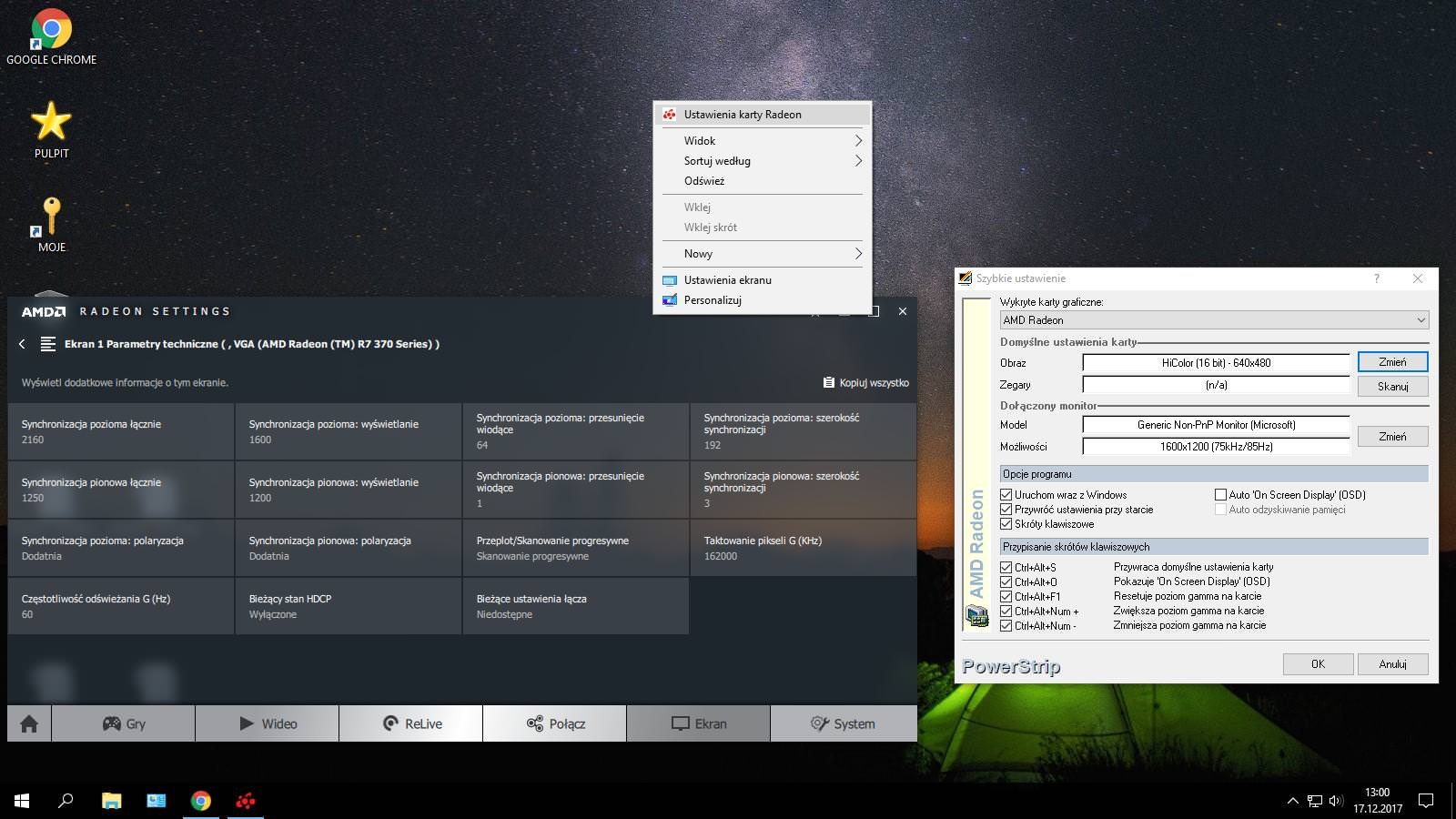Toggle the Ctrl+Alt+O shortcut checkbox
This screenshot has height=819, width=1456.
[x=1006, y=582]
